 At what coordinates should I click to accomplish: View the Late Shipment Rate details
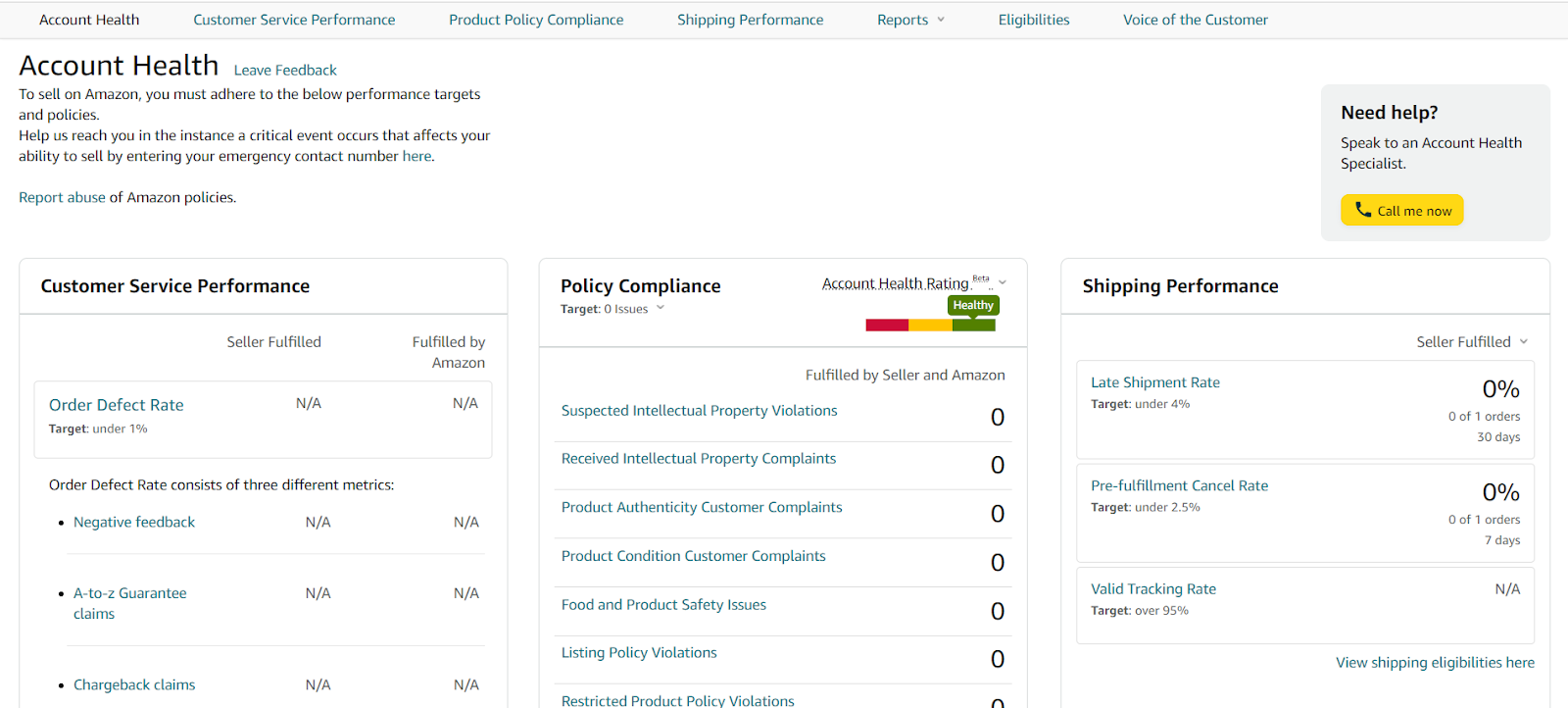pos(1155,382)
